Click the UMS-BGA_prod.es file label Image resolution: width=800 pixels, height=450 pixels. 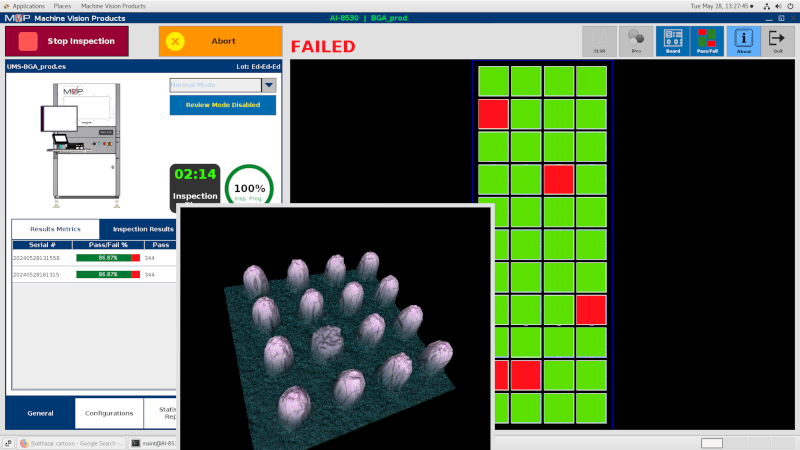tap(36, 66)
